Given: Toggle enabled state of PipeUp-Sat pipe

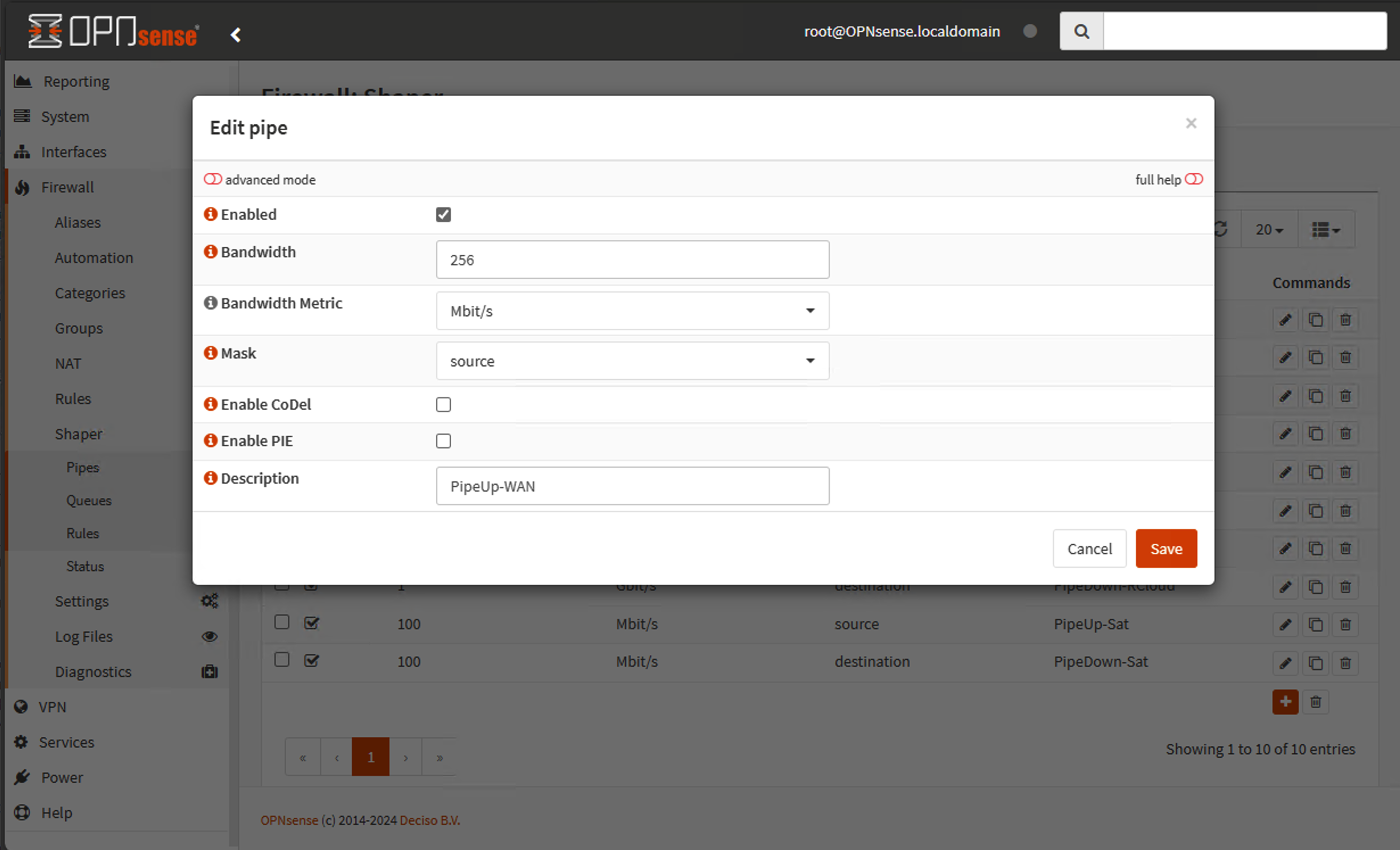Looking at the screenshot, I should tap(311, 624).
